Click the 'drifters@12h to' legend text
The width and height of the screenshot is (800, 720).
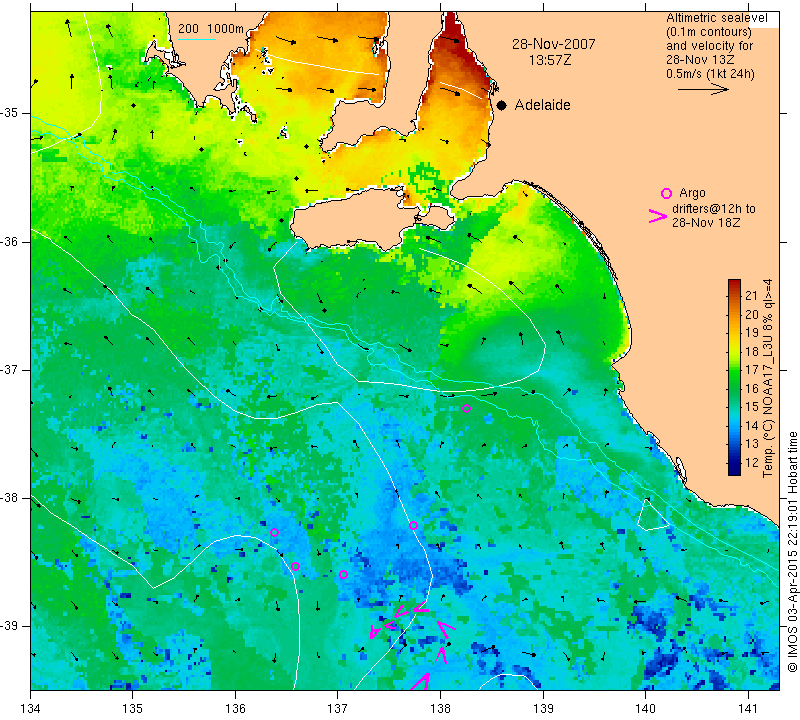coord(714,209)
